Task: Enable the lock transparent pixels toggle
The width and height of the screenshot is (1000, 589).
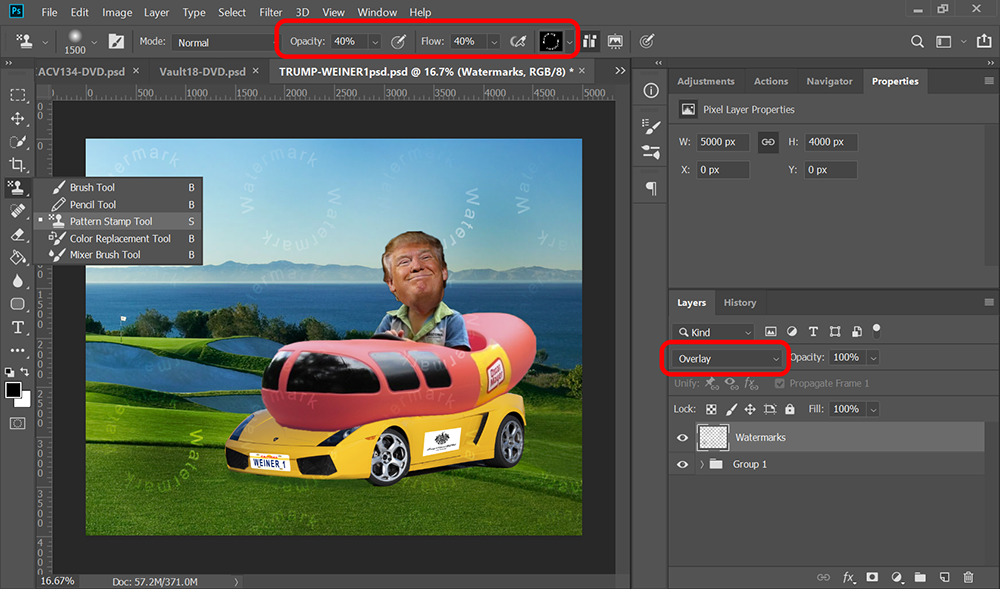Action: [x=711, y=408]
